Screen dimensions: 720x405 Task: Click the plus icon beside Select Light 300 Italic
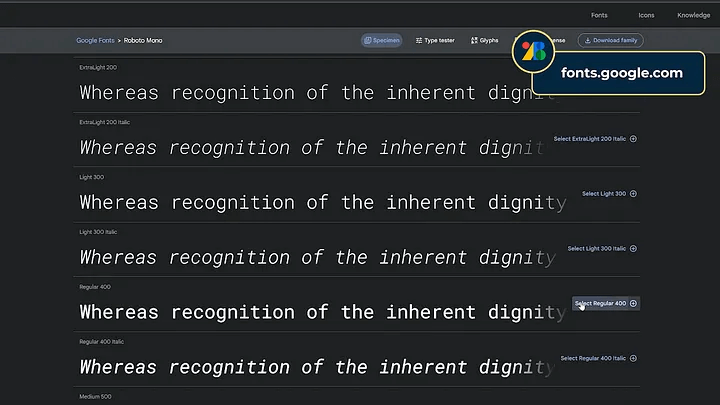633,248
